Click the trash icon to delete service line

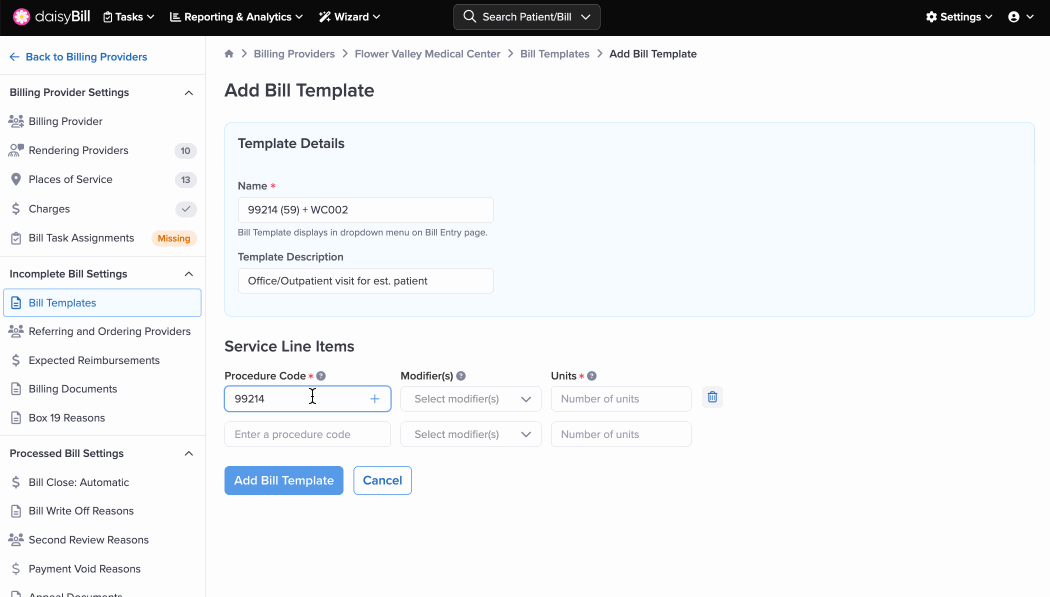(x=712, y=398)
